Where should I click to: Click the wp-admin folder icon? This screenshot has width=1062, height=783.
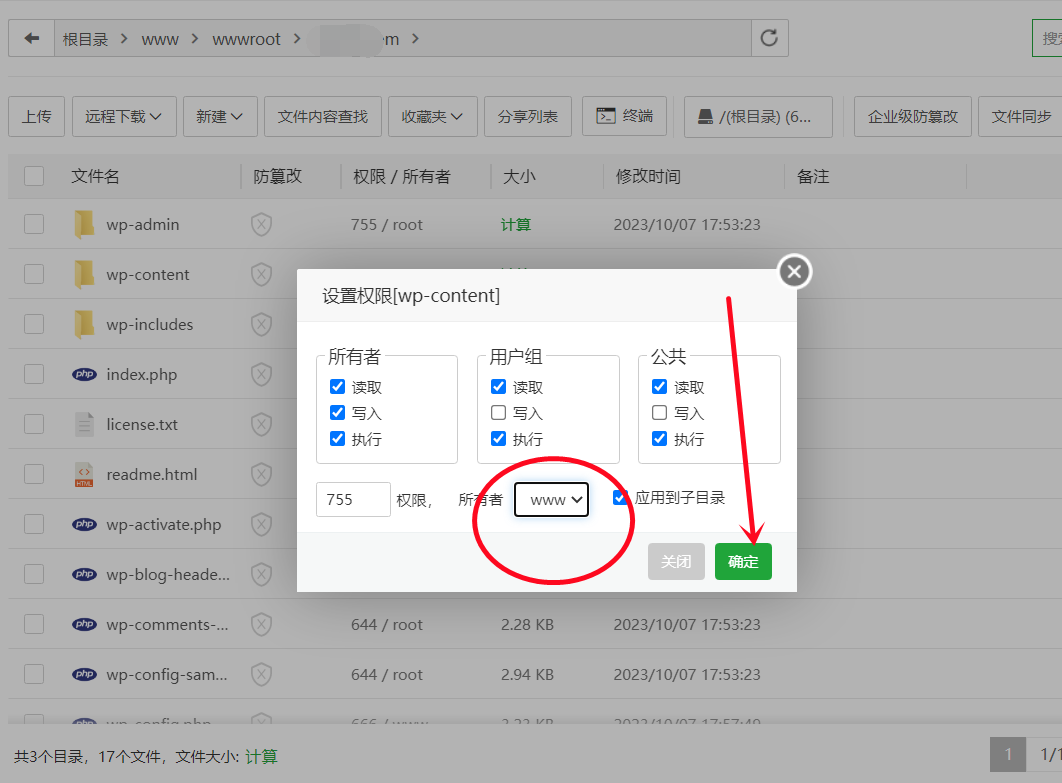[85, 225]
